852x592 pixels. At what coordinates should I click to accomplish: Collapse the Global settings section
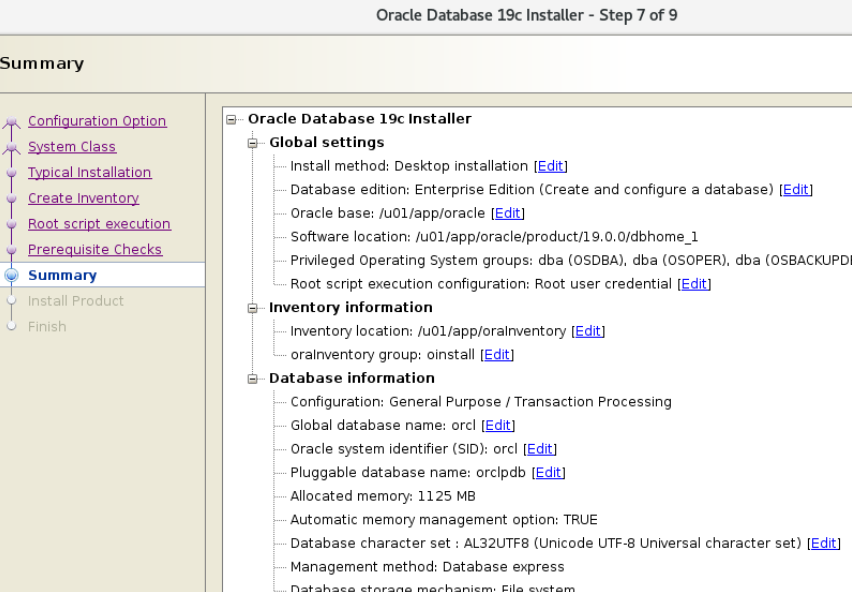point(252,142)
